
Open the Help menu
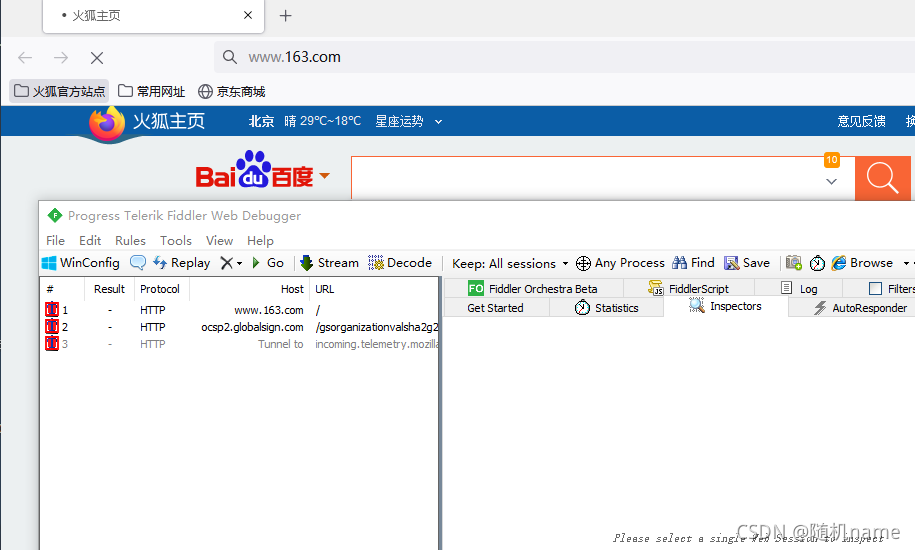(260, 241)
